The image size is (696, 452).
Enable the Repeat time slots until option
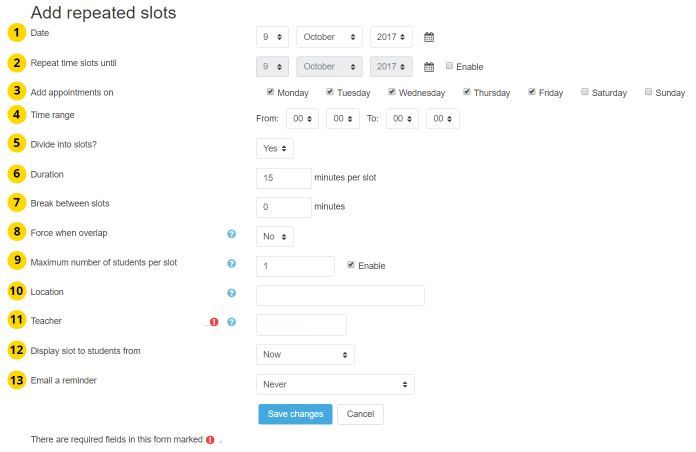point(449,66)
